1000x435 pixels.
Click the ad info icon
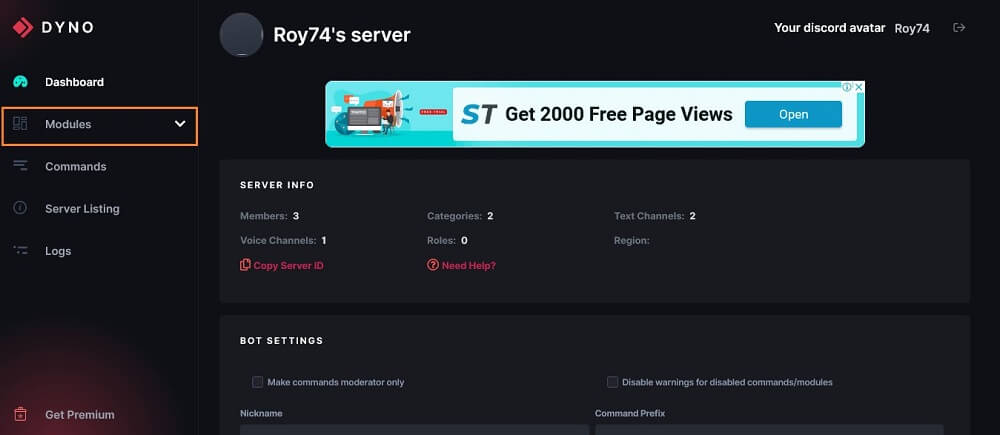(x=848, y=87)
